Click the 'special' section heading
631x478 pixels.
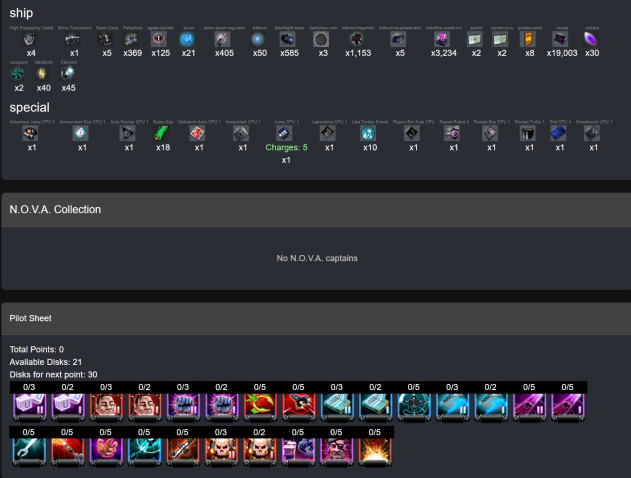[29, 108]
